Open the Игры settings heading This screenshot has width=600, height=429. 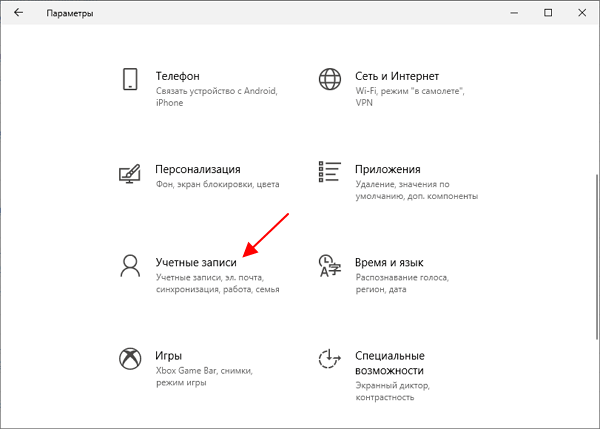click(168, 356)
